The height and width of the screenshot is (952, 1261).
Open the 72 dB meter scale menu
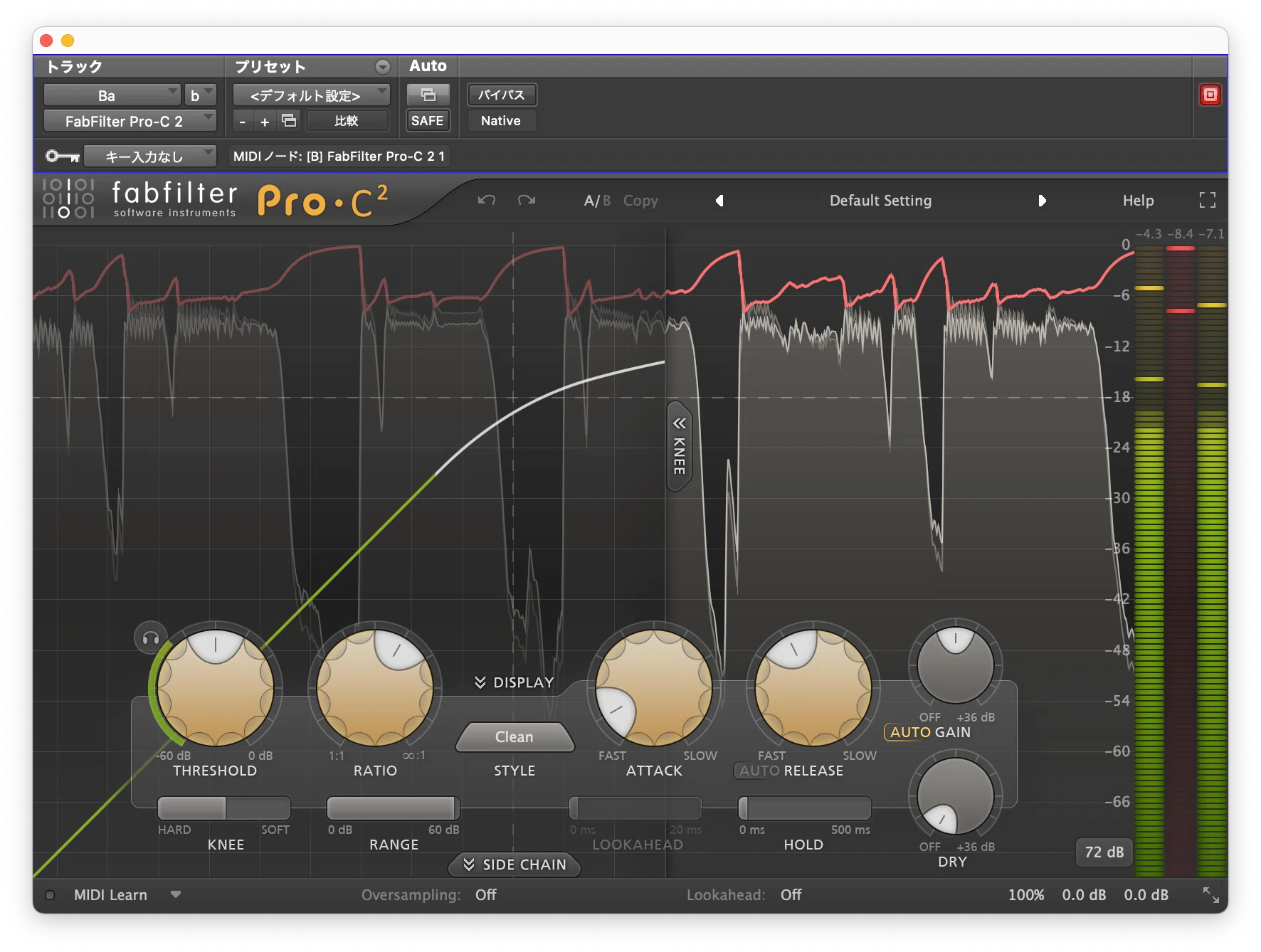[1104, 852]
